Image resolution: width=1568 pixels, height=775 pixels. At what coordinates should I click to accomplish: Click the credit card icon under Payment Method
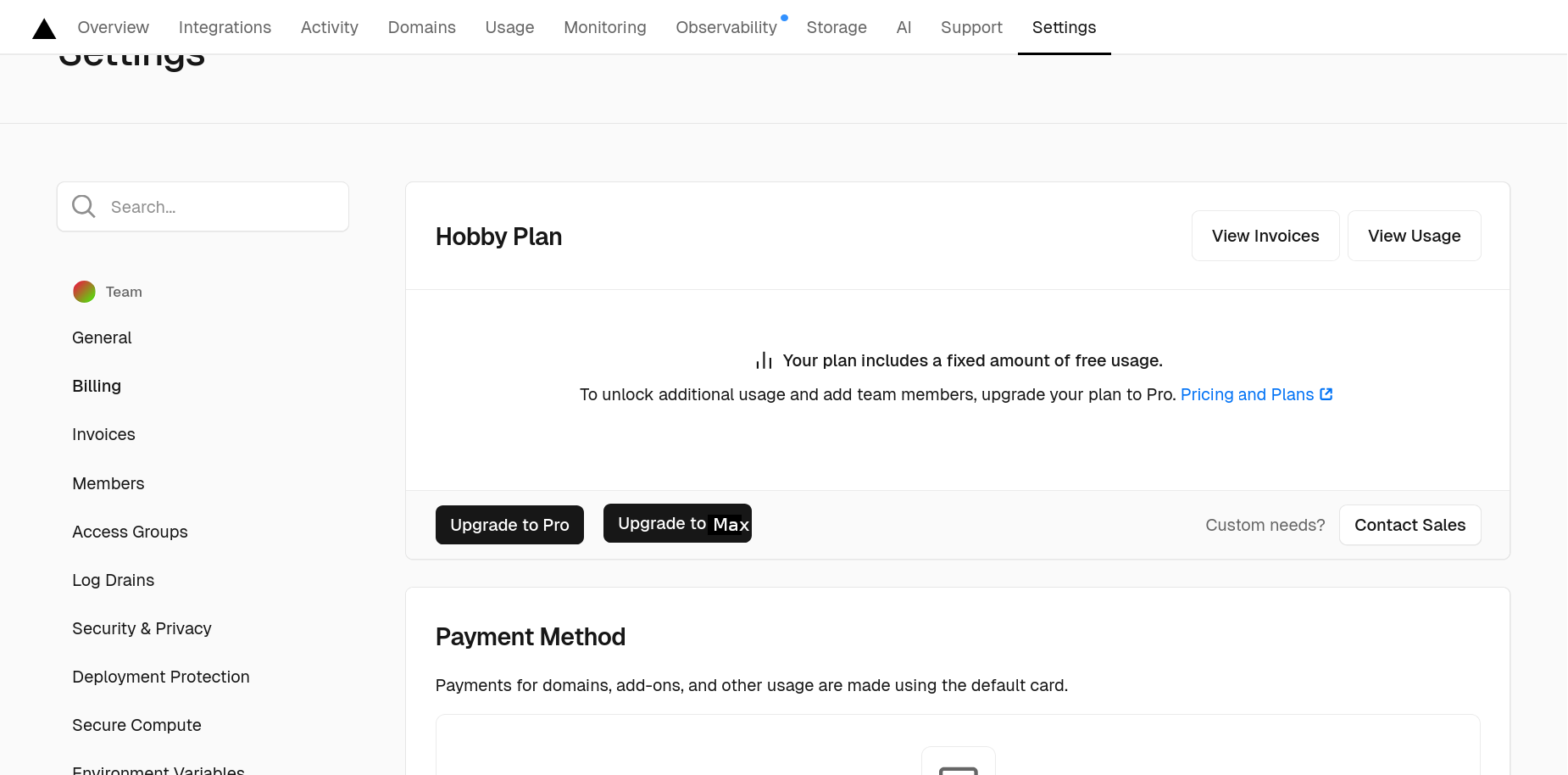tap(959, 767)
